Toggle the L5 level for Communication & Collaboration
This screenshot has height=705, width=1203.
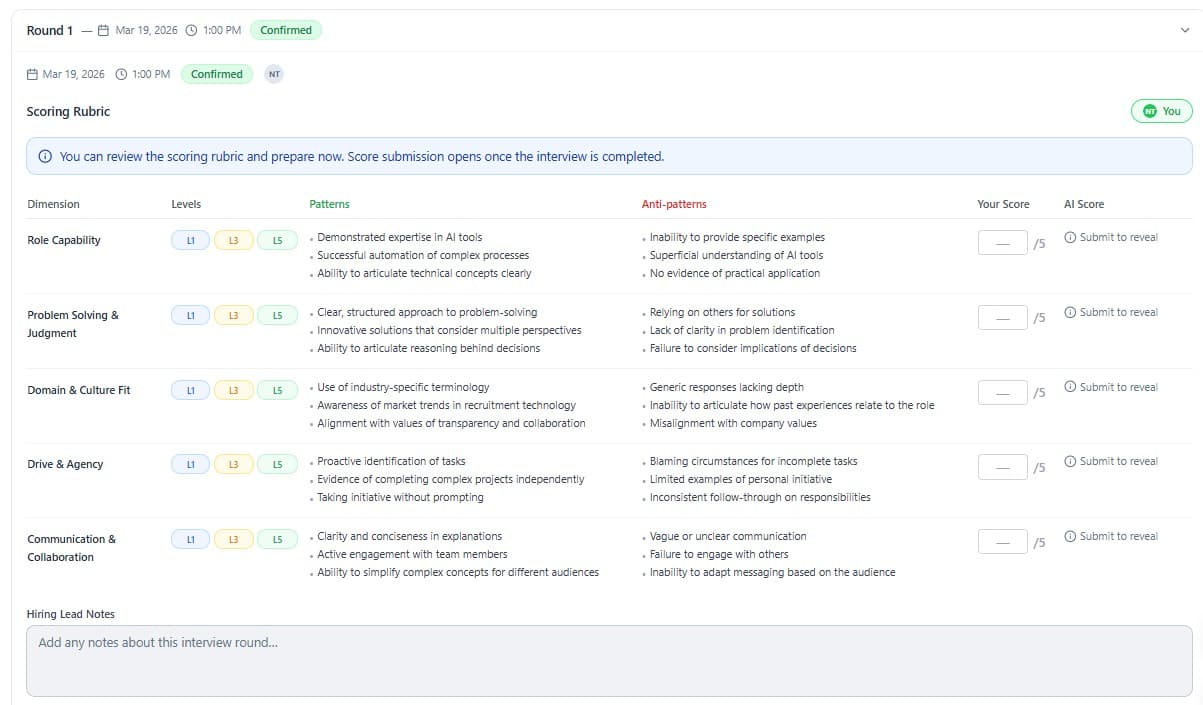[x=277, y=539]
